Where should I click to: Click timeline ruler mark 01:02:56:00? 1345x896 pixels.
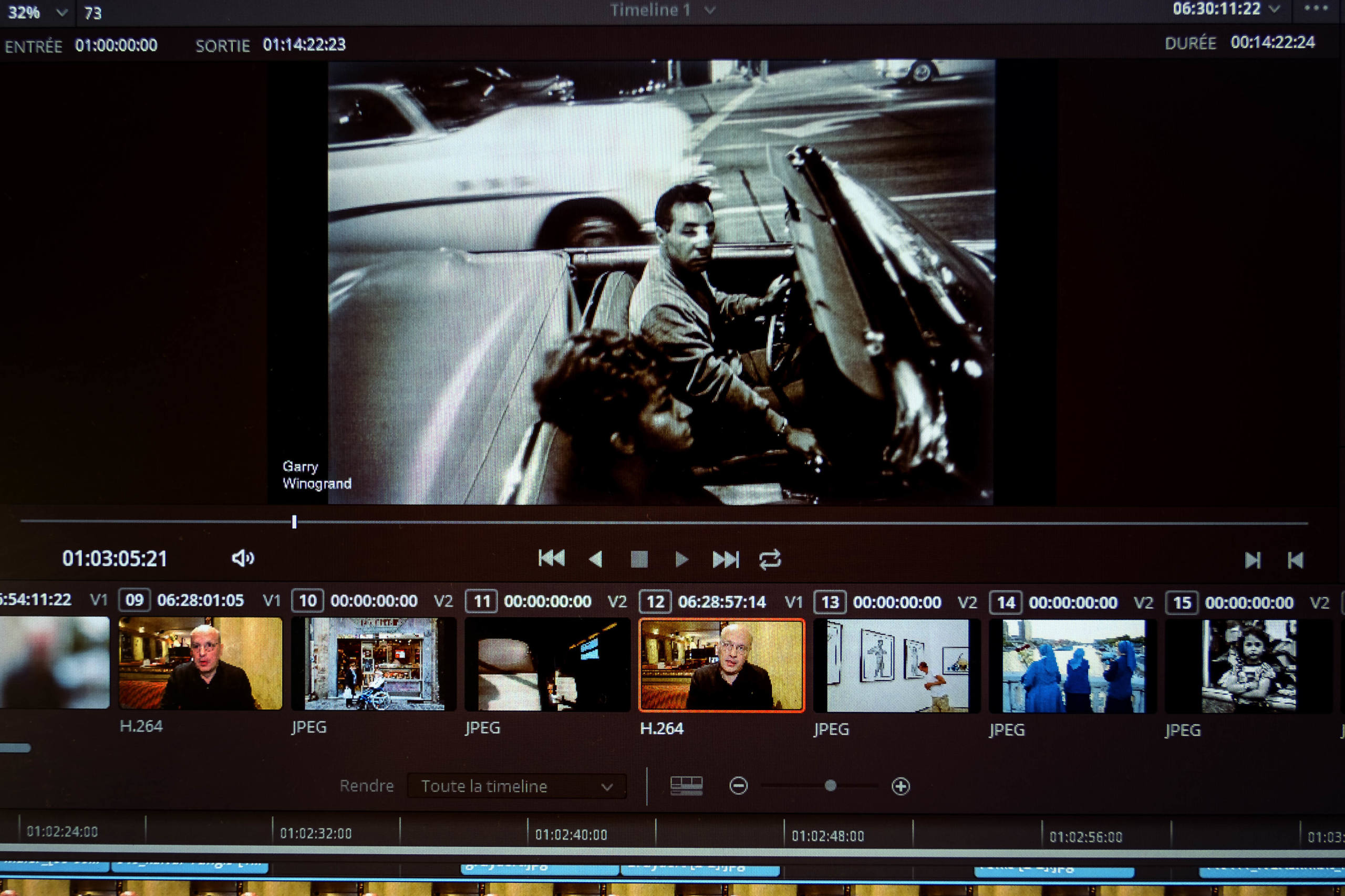coord(1085,837)
